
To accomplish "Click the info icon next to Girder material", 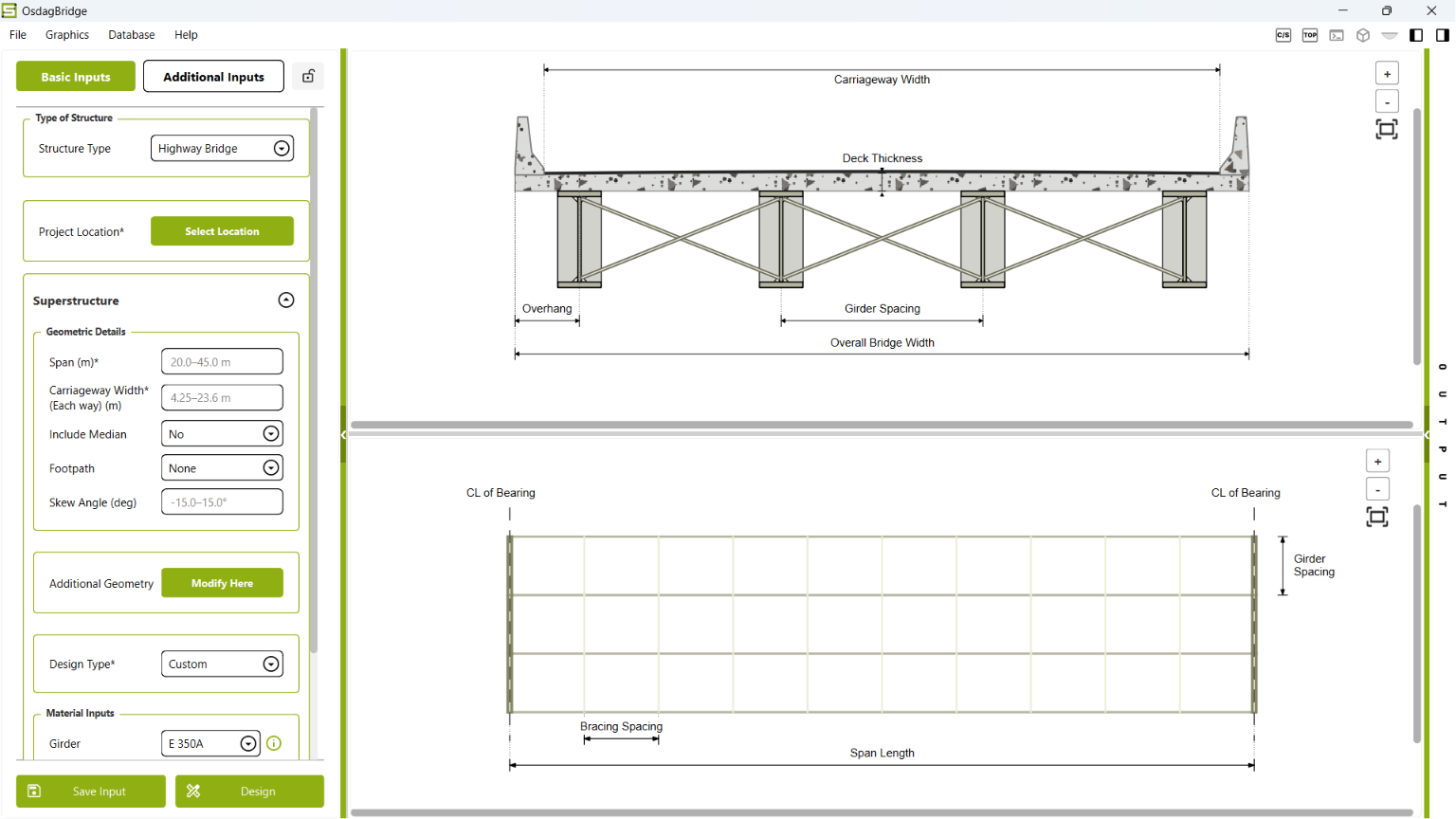I will [274, 743].
